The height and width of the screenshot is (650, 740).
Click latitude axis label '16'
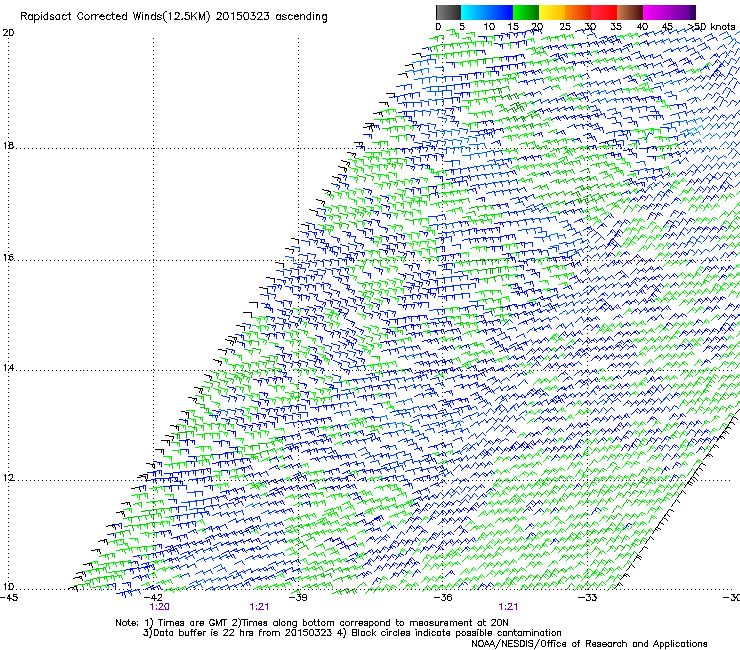[8, 258]
